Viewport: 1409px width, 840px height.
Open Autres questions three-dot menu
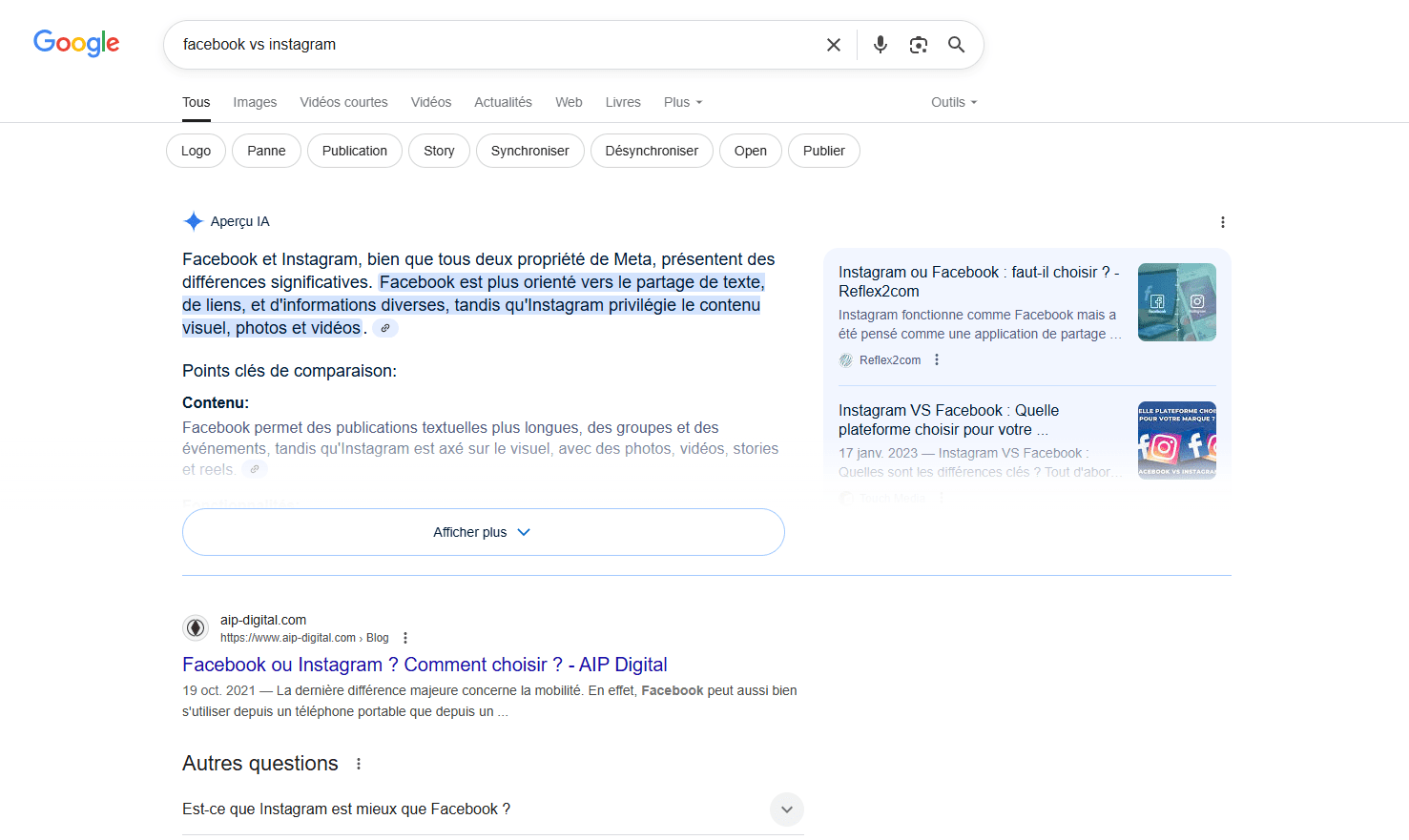click(x=359, y=764)
